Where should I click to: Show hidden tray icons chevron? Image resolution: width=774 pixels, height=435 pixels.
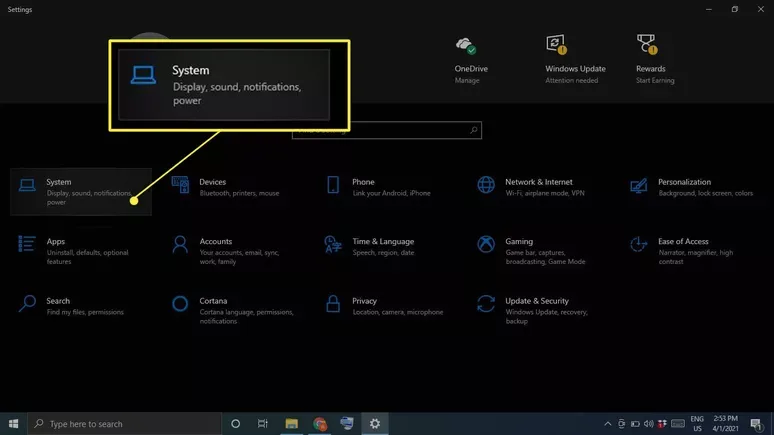point(608,424)
